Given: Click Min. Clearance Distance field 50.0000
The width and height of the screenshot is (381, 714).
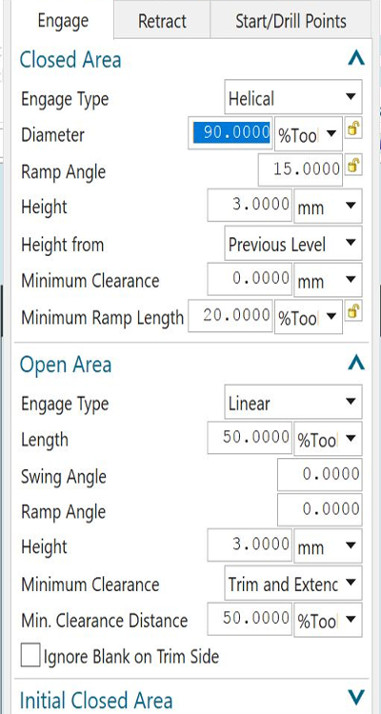Looking at the screenshot, I should click(249, 619).
